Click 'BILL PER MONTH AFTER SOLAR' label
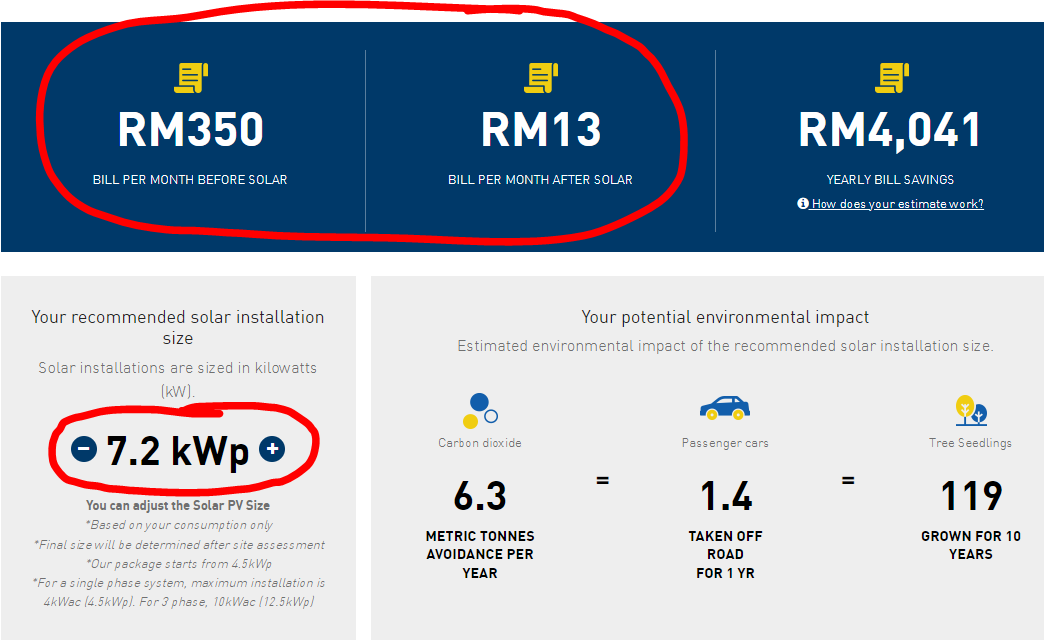The image size is (1044, 640). click(540, 180)
